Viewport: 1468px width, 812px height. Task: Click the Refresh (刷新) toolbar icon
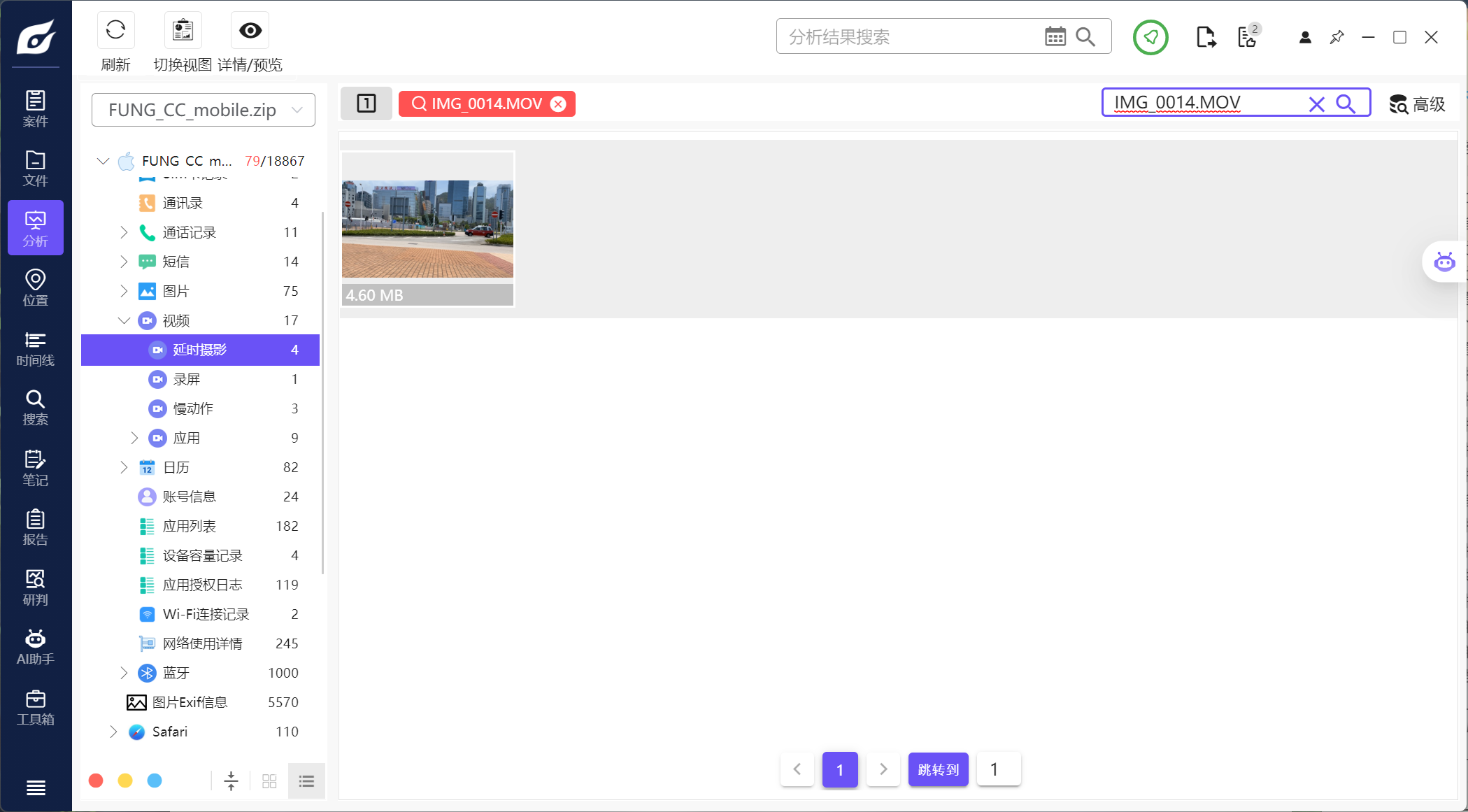[115, 31]
